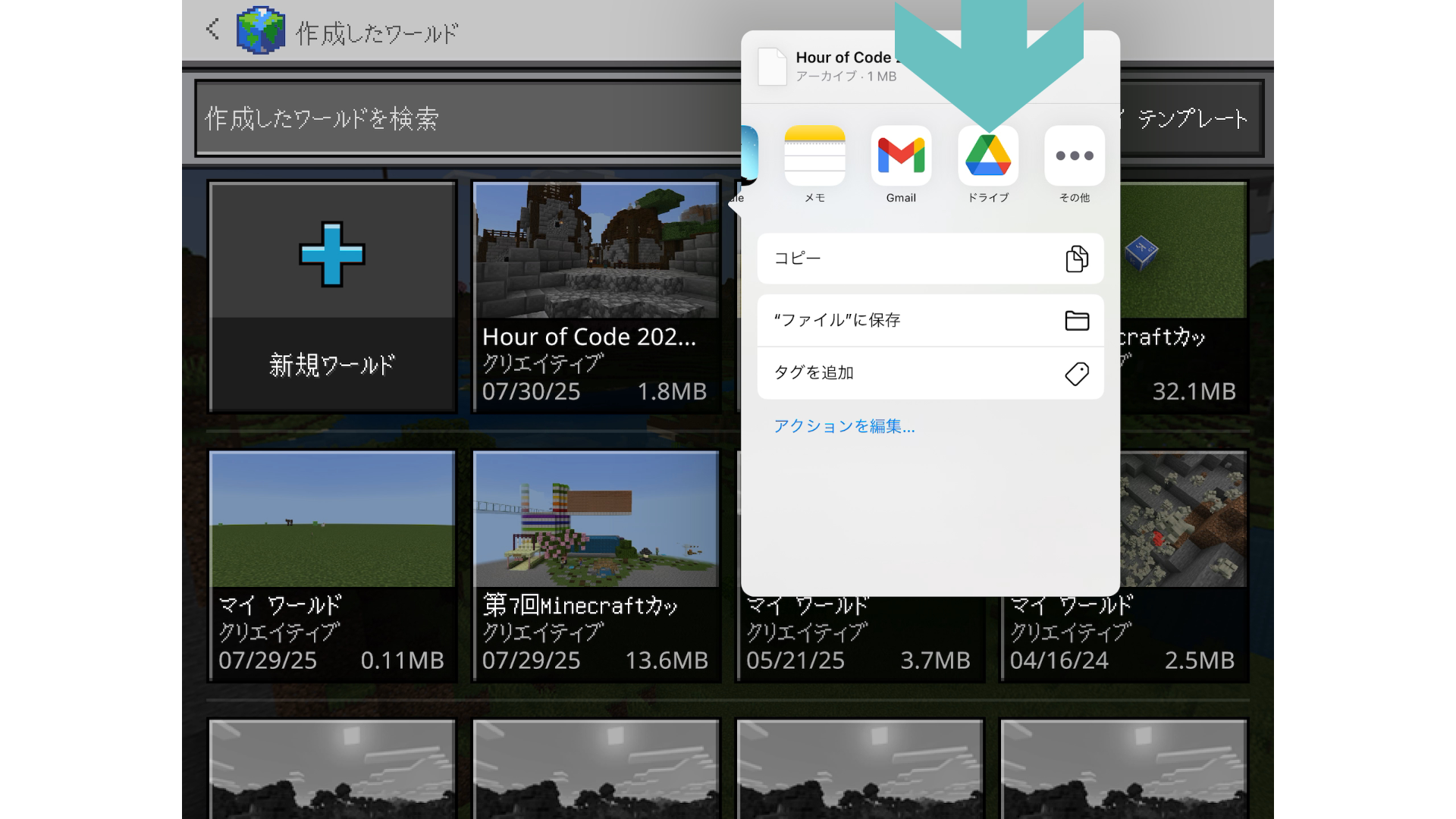
Task: Tap the globe icon beside 作成したワールド
Action: (261, 32)
